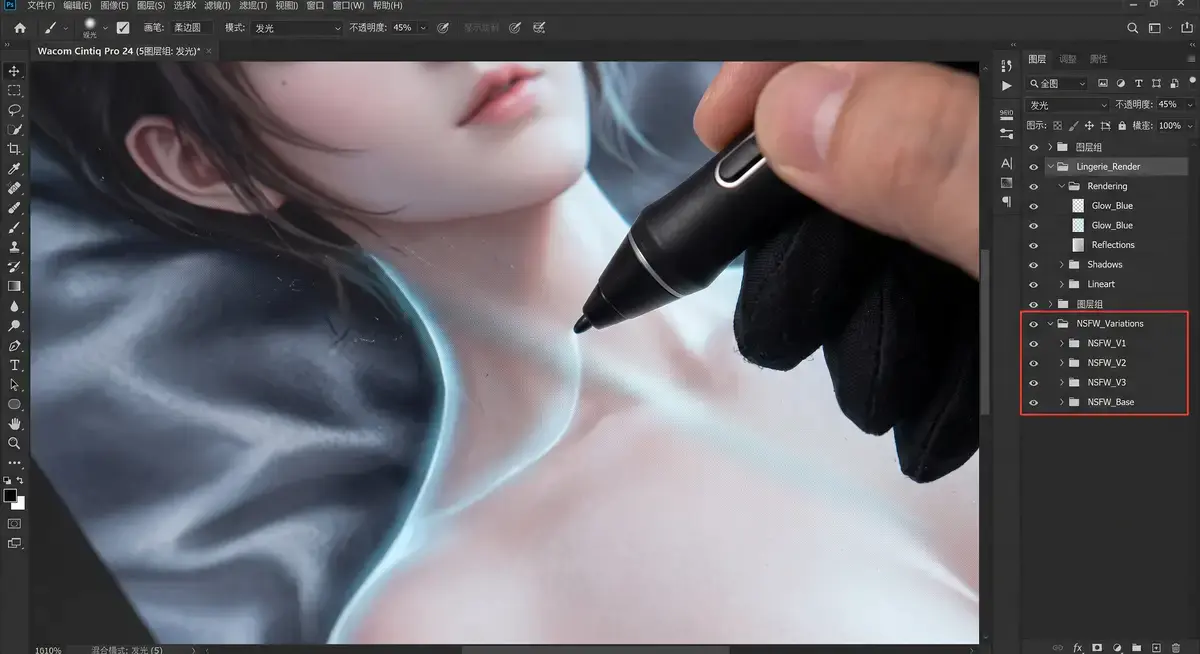1200x654 pixels.
Task: Hide the Lingerie_Render group
Action: 1034,167
